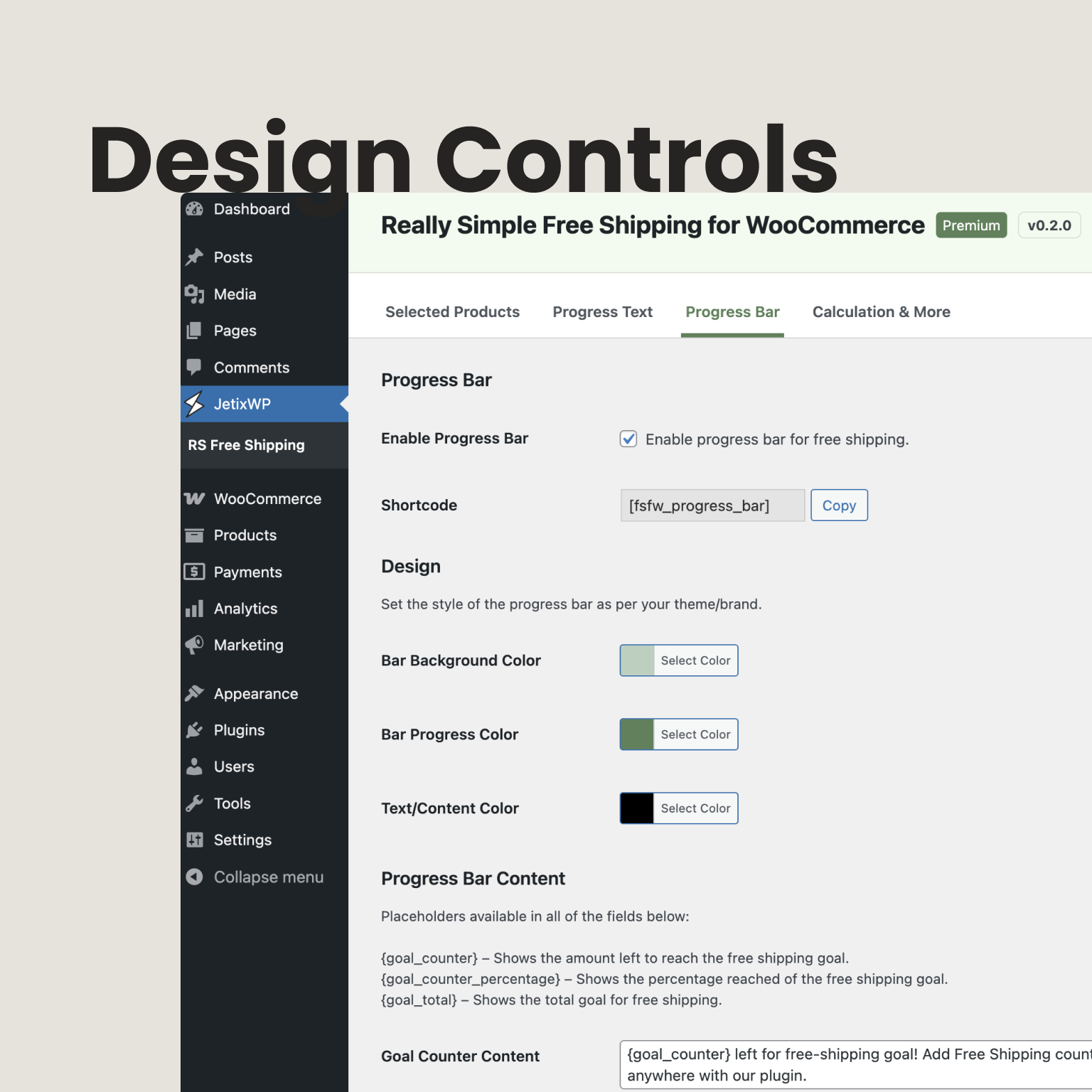Screen dimensions: 1092x1092
Task: Open WooCommerce menu label
Action: click(267, 499)
